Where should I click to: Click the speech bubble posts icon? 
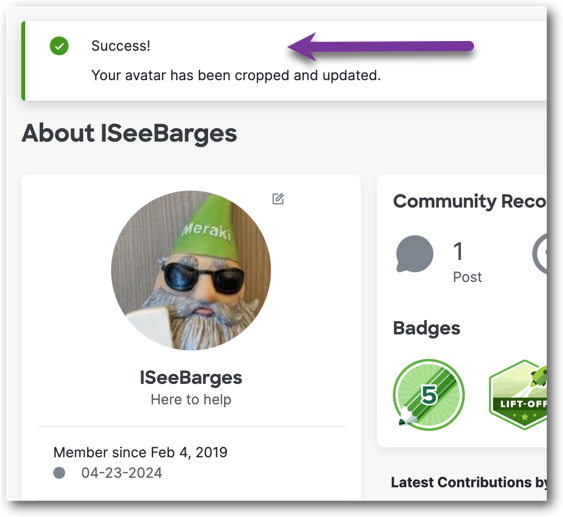414,253
